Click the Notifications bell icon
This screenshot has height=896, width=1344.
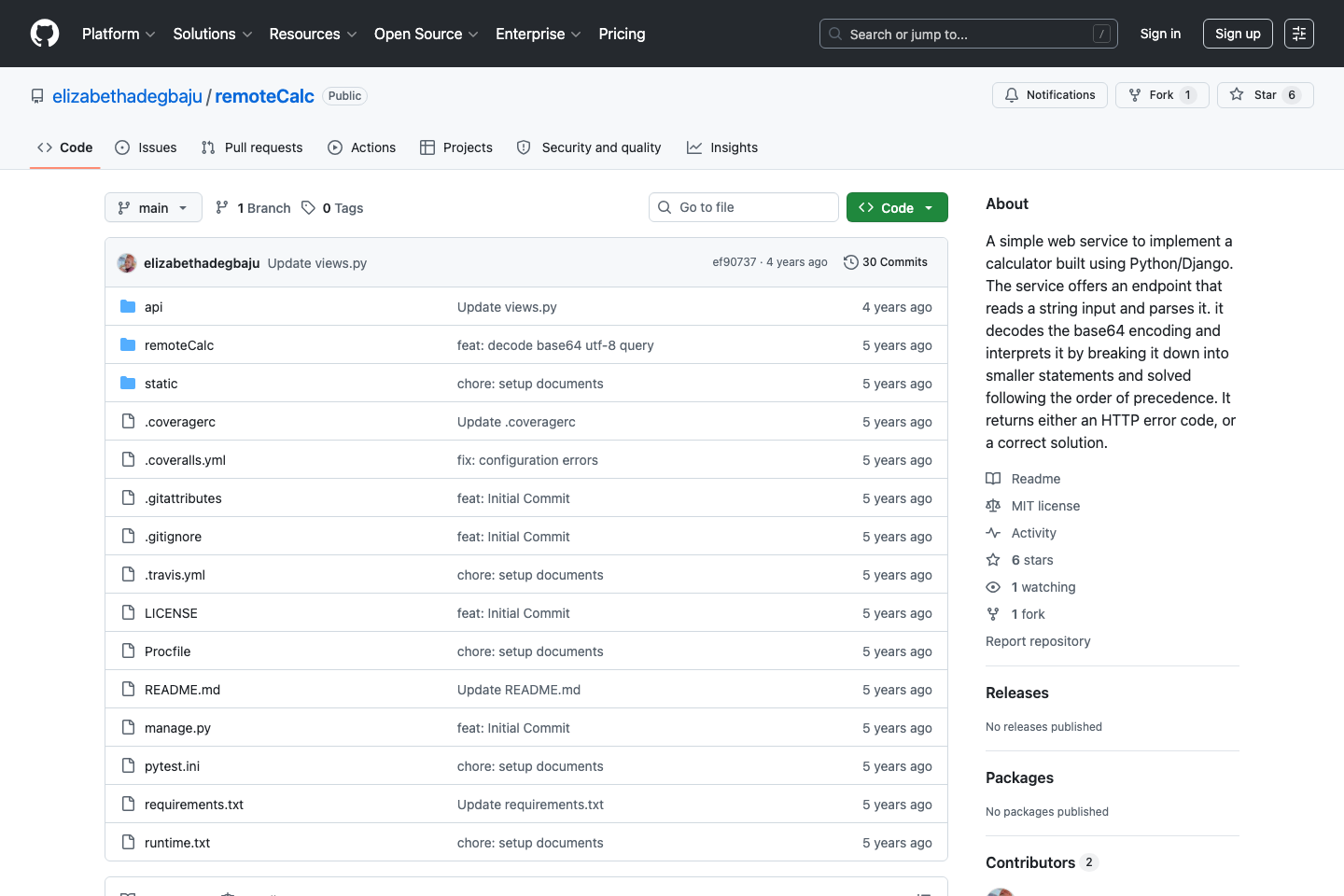[x=1012, y=94]
